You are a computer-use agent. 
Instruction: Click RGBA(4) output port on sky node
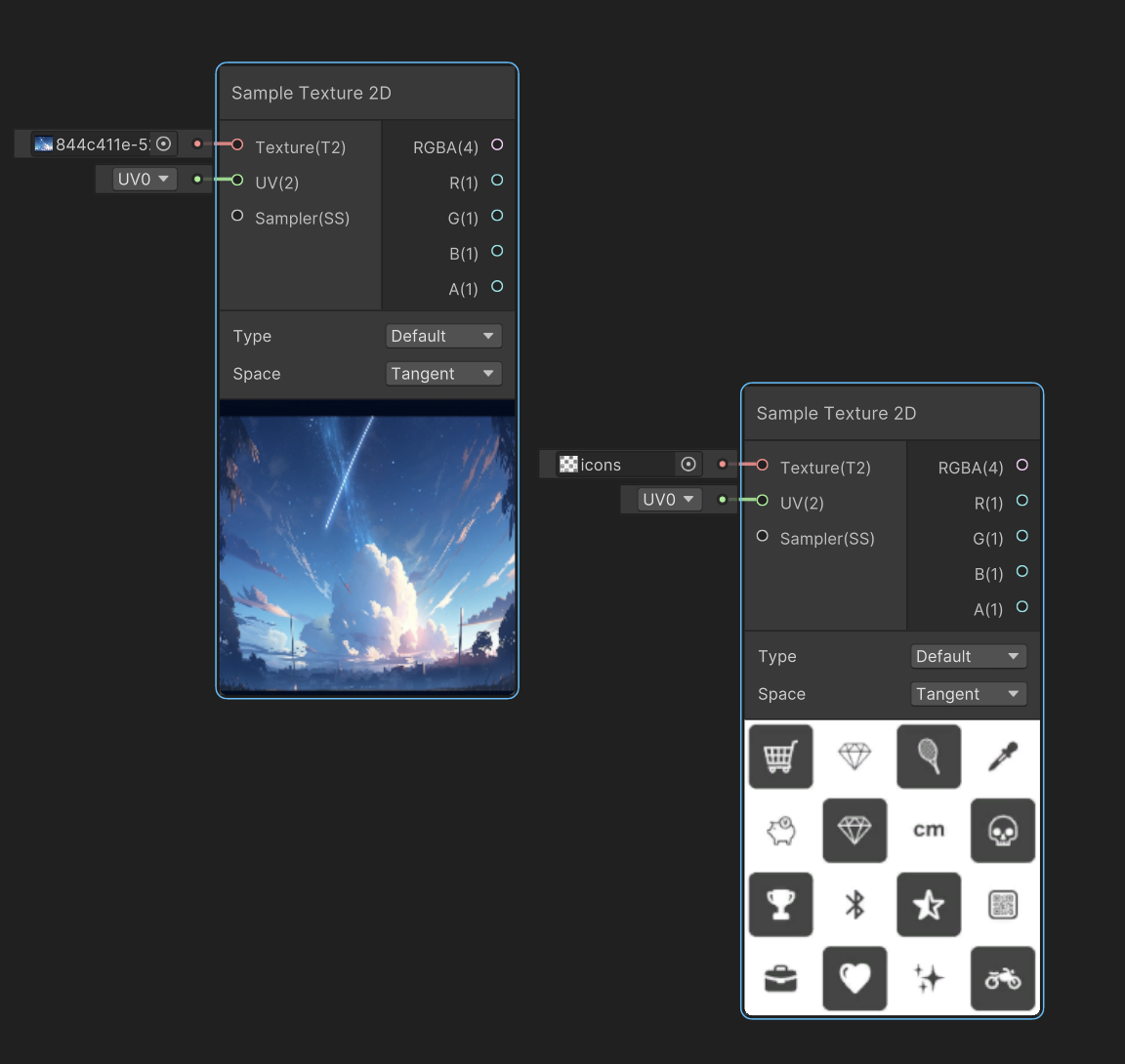pos(497,144)
